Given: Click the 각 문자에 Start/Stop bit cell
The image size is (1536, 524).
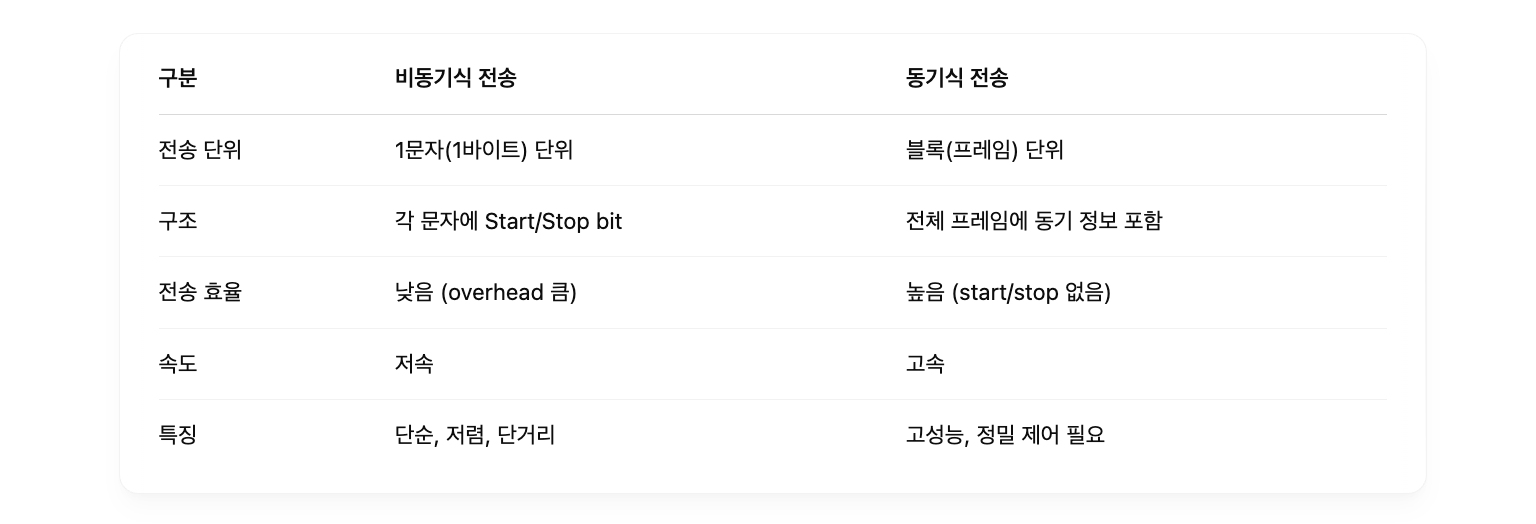Looking at the screenshot, I should tap(508, 221).
